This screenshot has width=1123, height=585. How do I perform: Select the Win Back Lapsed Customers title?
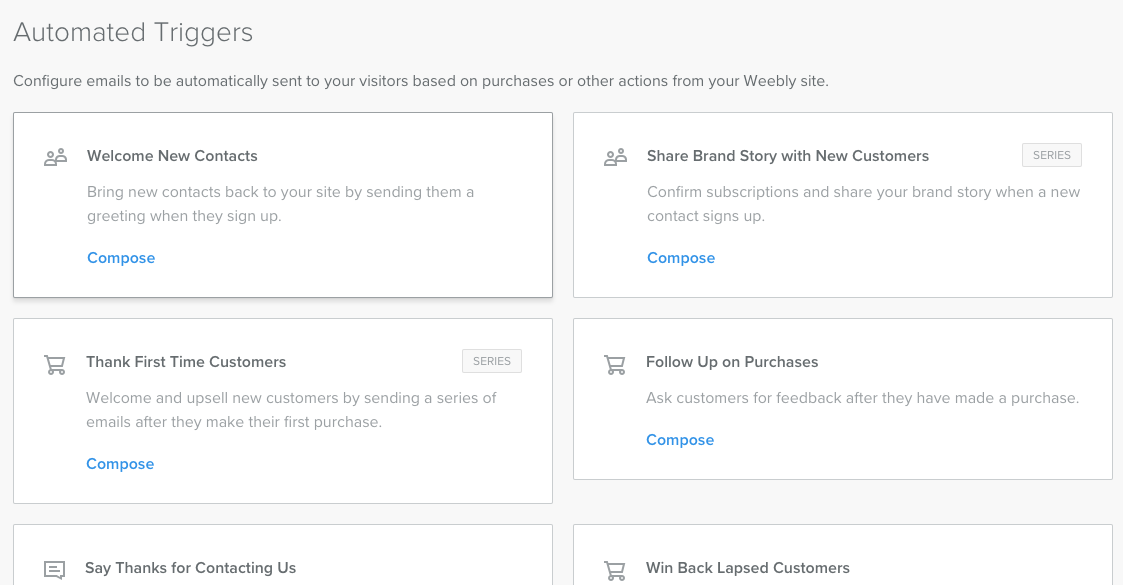click(748, 568)
